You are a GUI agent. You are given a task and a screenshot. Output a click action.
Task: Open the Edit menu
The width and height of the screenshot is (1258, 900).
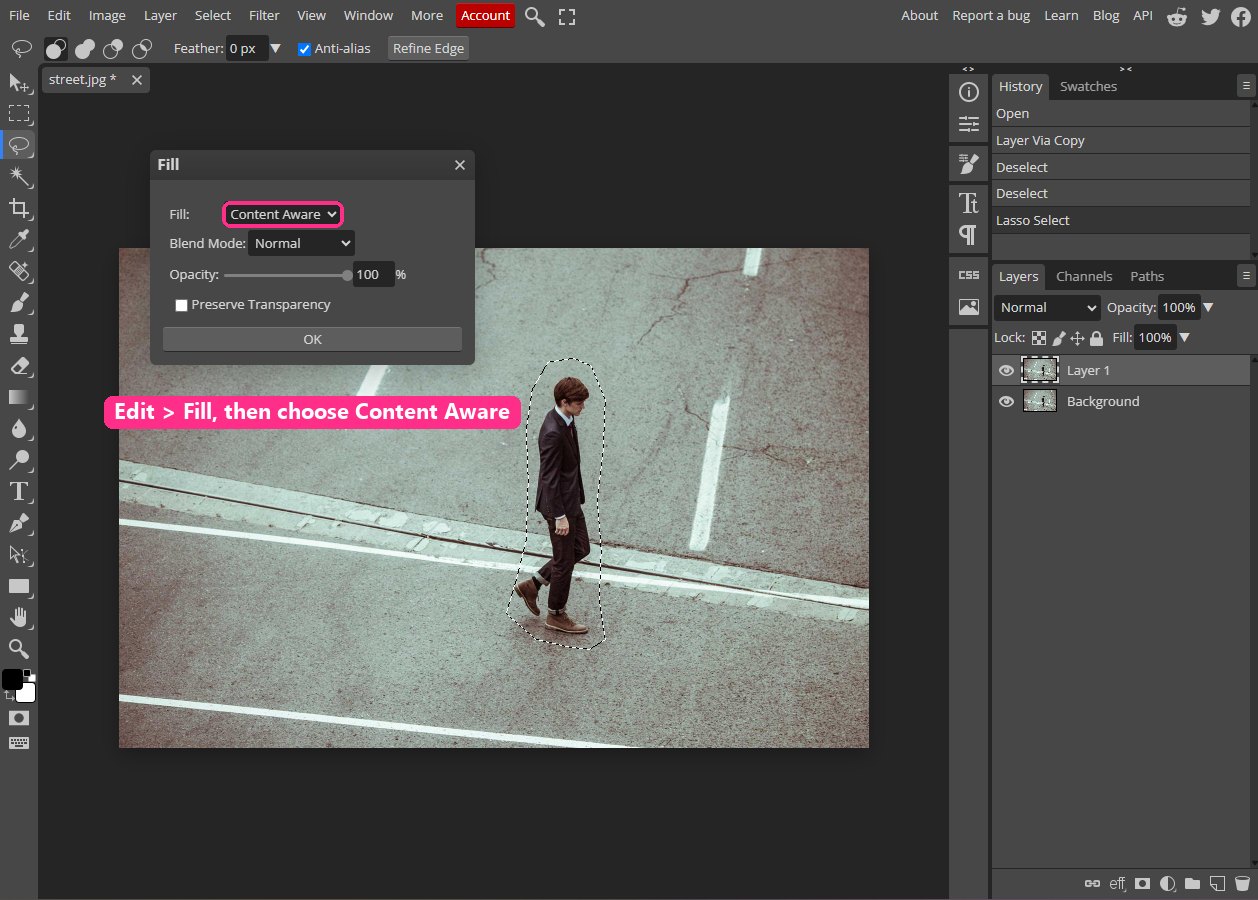point(59,15)
